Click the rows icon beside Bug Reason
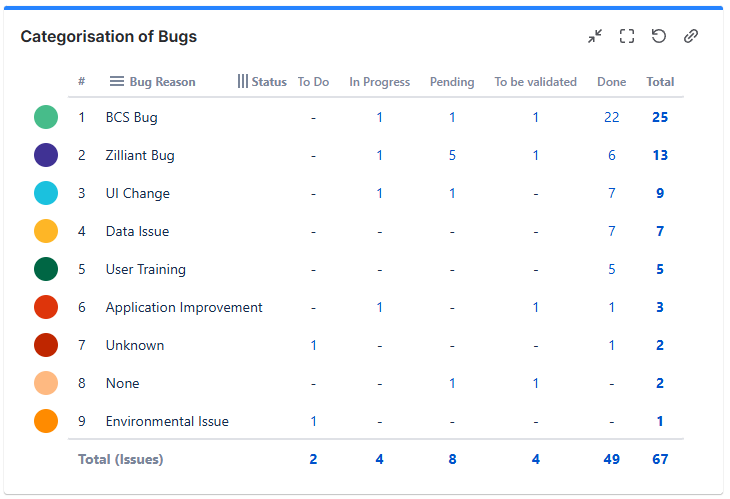Image resolution: width=730 pixels, height=499 pixels. (x=116, y=81)
